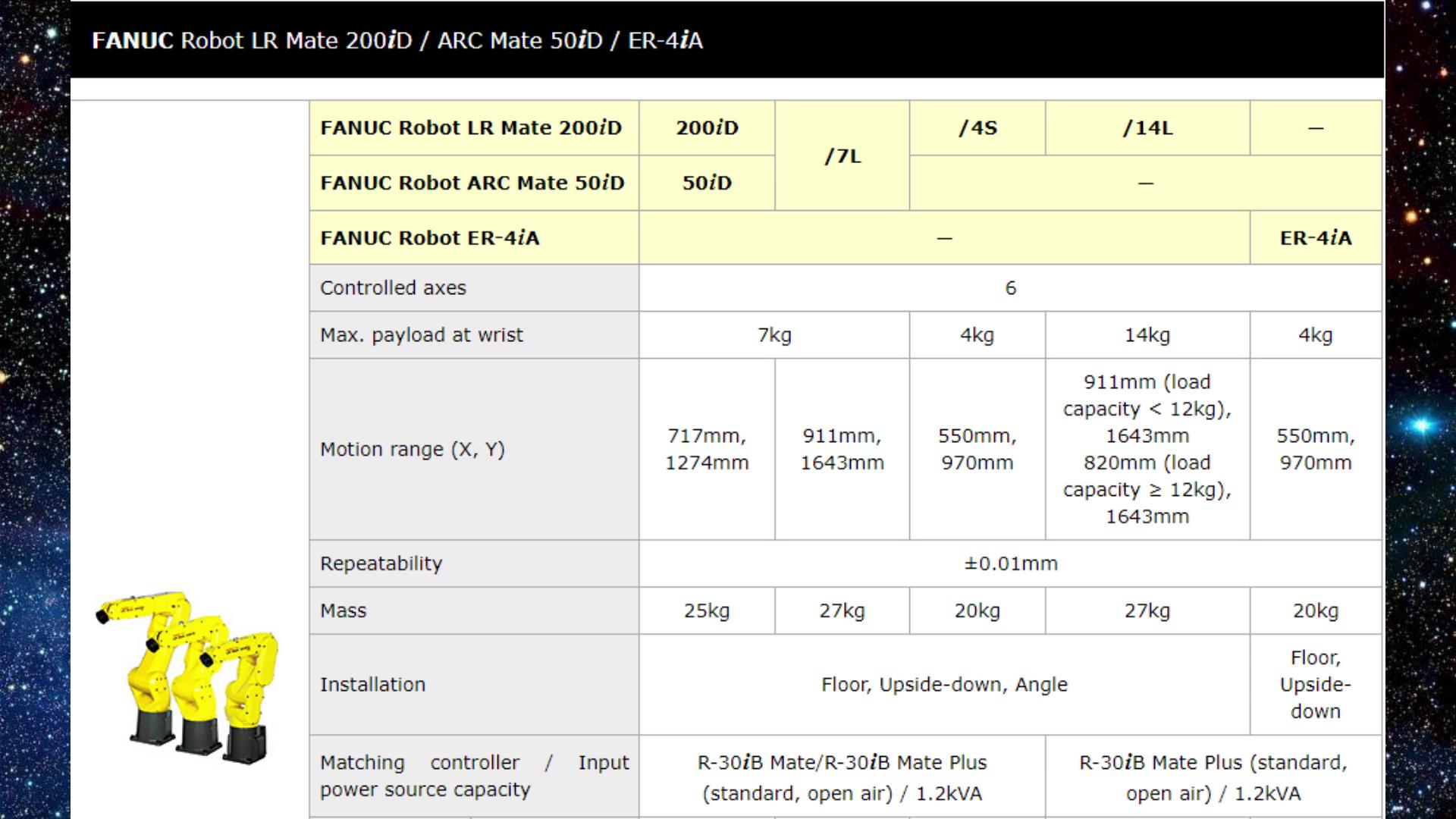The width and height of the screenshot is (1456, 819).
Task: Select the /14L model header cell
Action: coord(1147,128)
